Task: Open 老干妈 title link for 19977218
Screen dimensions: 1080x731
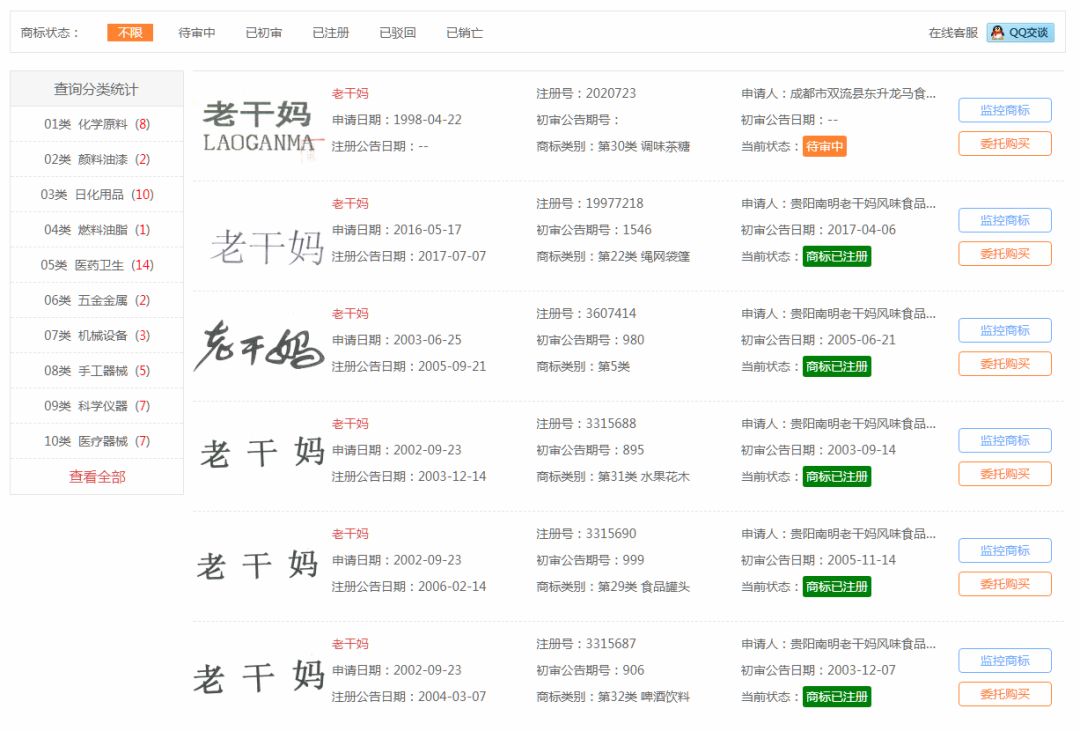Action: tap(350, 203)
